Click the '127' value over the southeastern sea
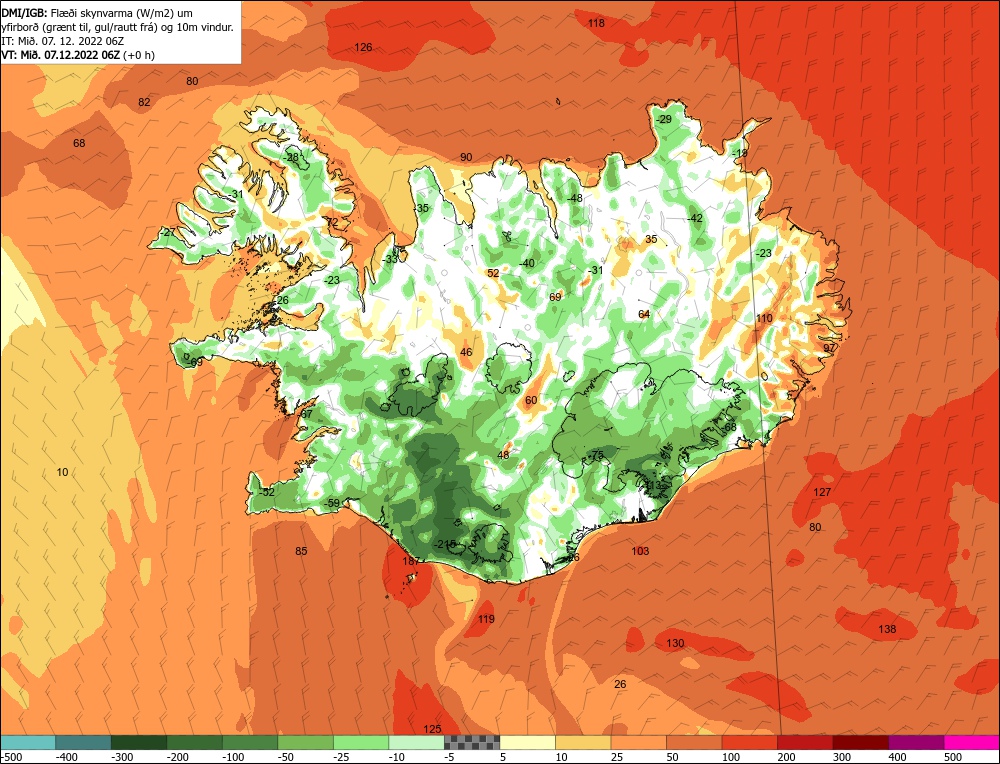Image resolution: width=1000 pixels, height=764 pixels. tap(822, 492)
